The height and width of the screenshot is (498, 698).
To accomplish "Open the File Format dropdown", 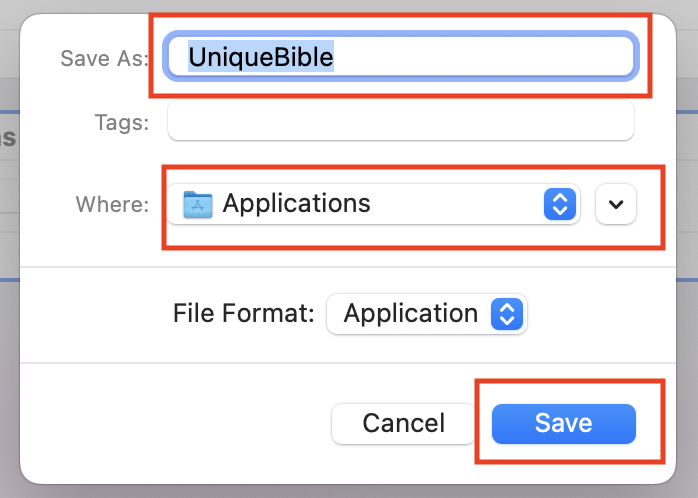I will [x=426, y=314].
